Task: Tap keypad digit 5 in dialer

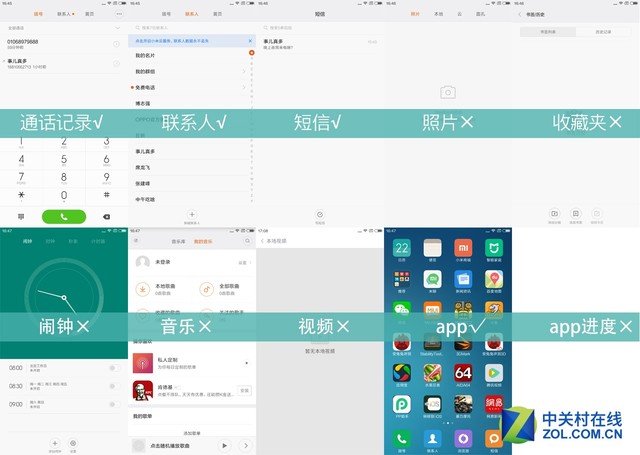Action: point(64,160)
